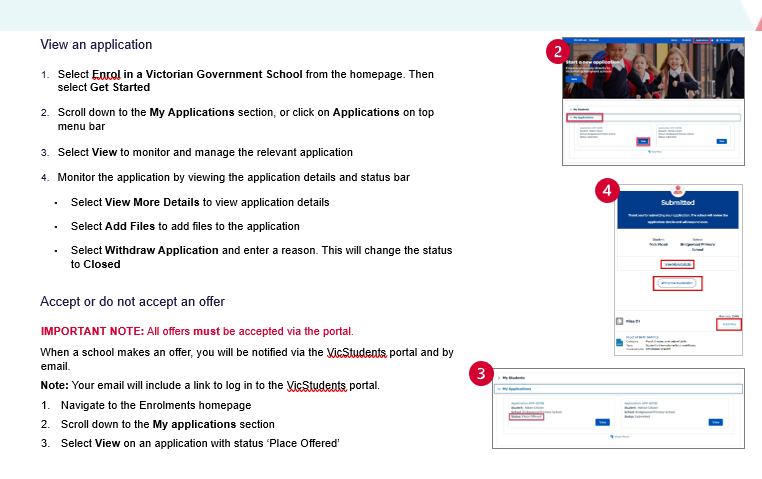
Task: Click View More Details in the Submitted screenshot
Action: [677, 264]
